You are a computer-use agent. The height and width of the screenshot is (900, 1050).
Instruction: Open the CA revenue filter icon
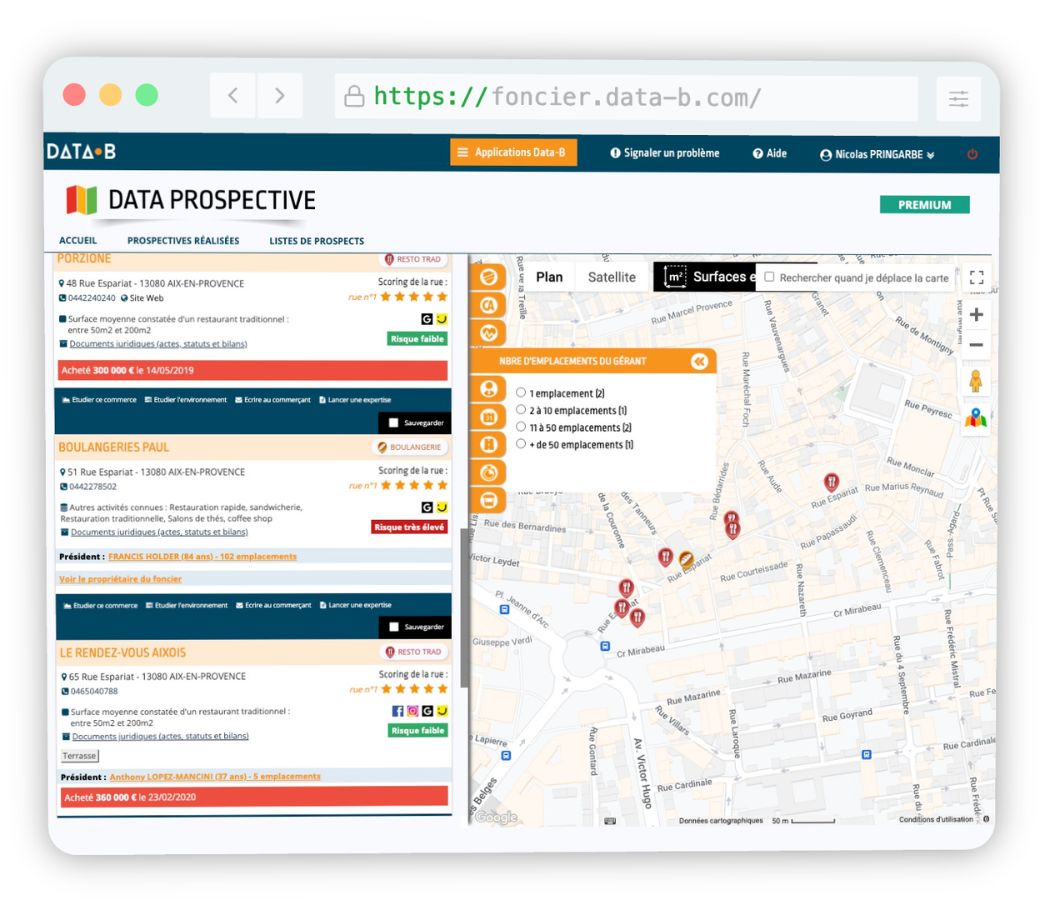(x=489, y=305)
